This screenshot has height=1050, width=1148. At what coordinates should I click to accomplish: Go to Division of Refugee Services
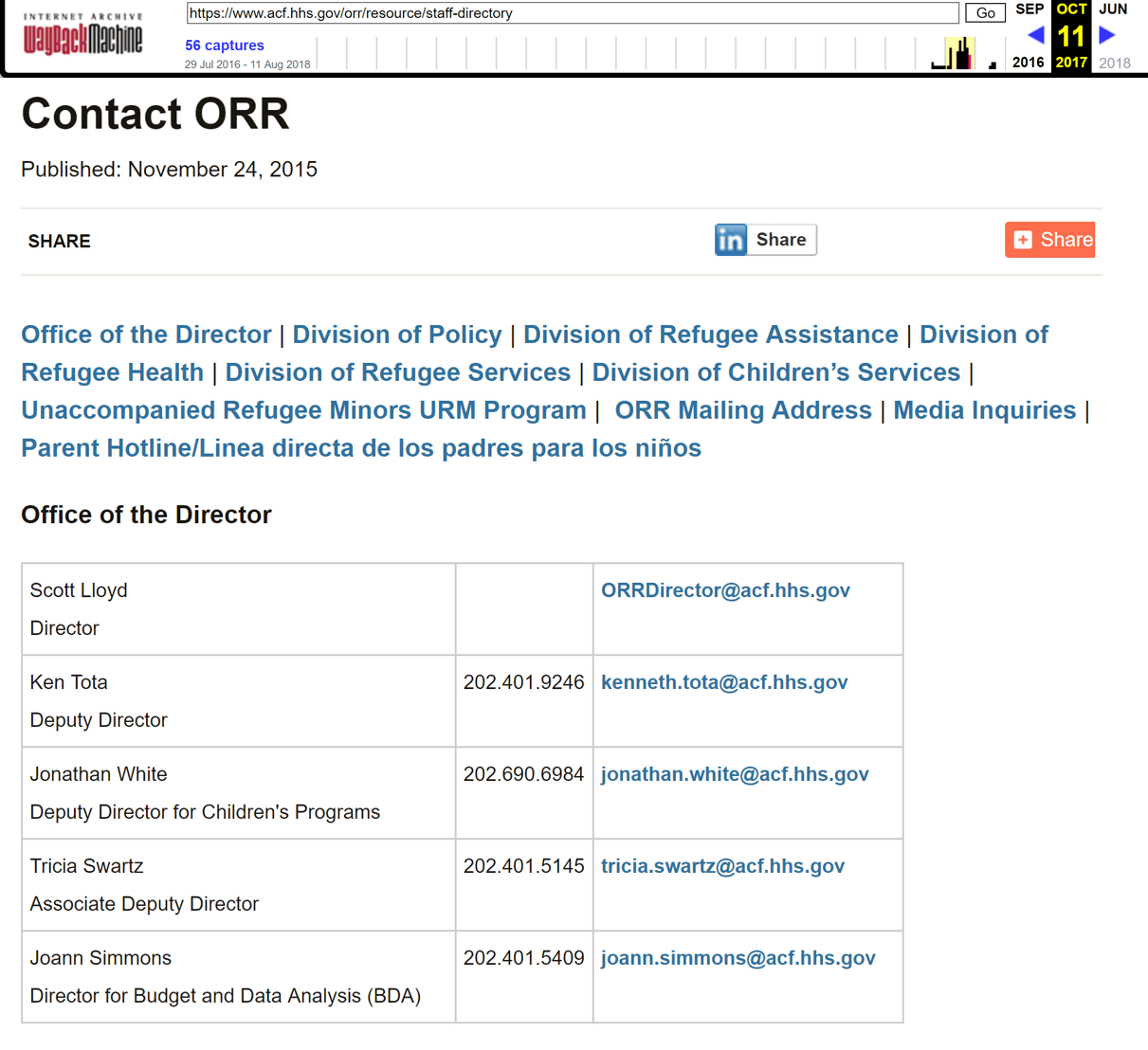coord(397,372)
